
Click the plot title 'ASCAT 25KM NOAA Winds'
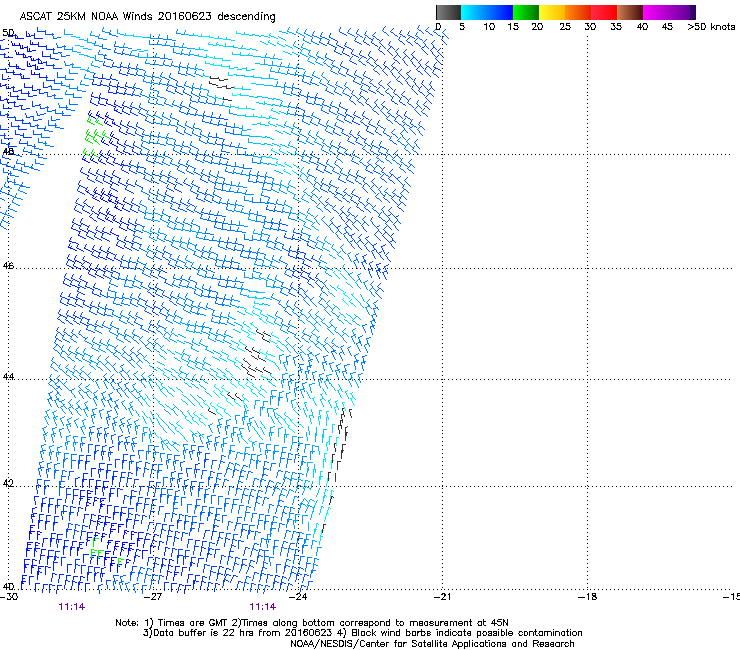point(86,16)
